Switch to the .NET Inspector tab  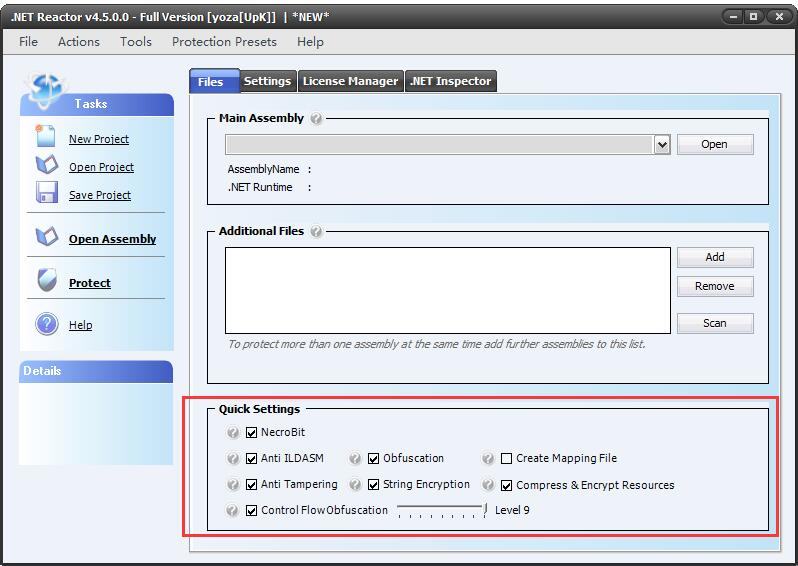(450, 81)
